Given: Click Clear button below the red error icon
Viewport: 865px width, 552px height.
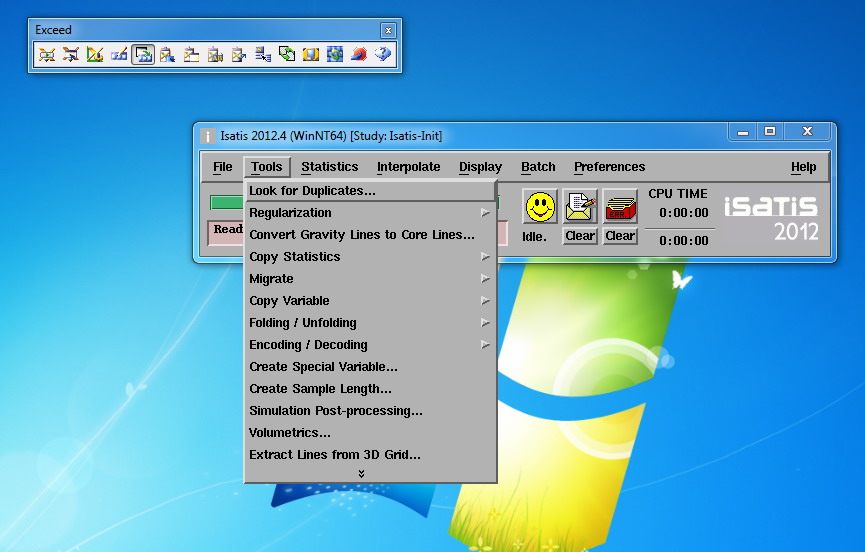Looking at the screenshot, I should pos(620,236).
